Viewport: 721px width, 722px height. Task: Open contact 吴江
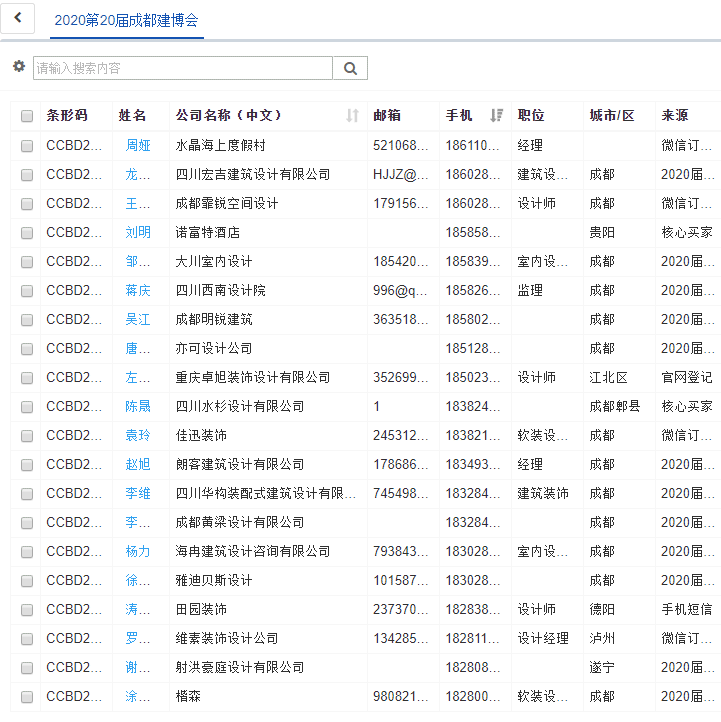(x=138, y=320)
